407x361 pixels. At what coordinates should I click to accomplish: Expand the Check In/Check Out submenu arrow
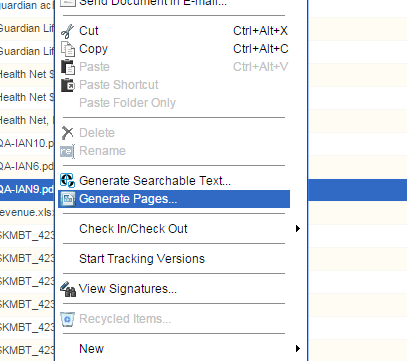tap(298, 229)
